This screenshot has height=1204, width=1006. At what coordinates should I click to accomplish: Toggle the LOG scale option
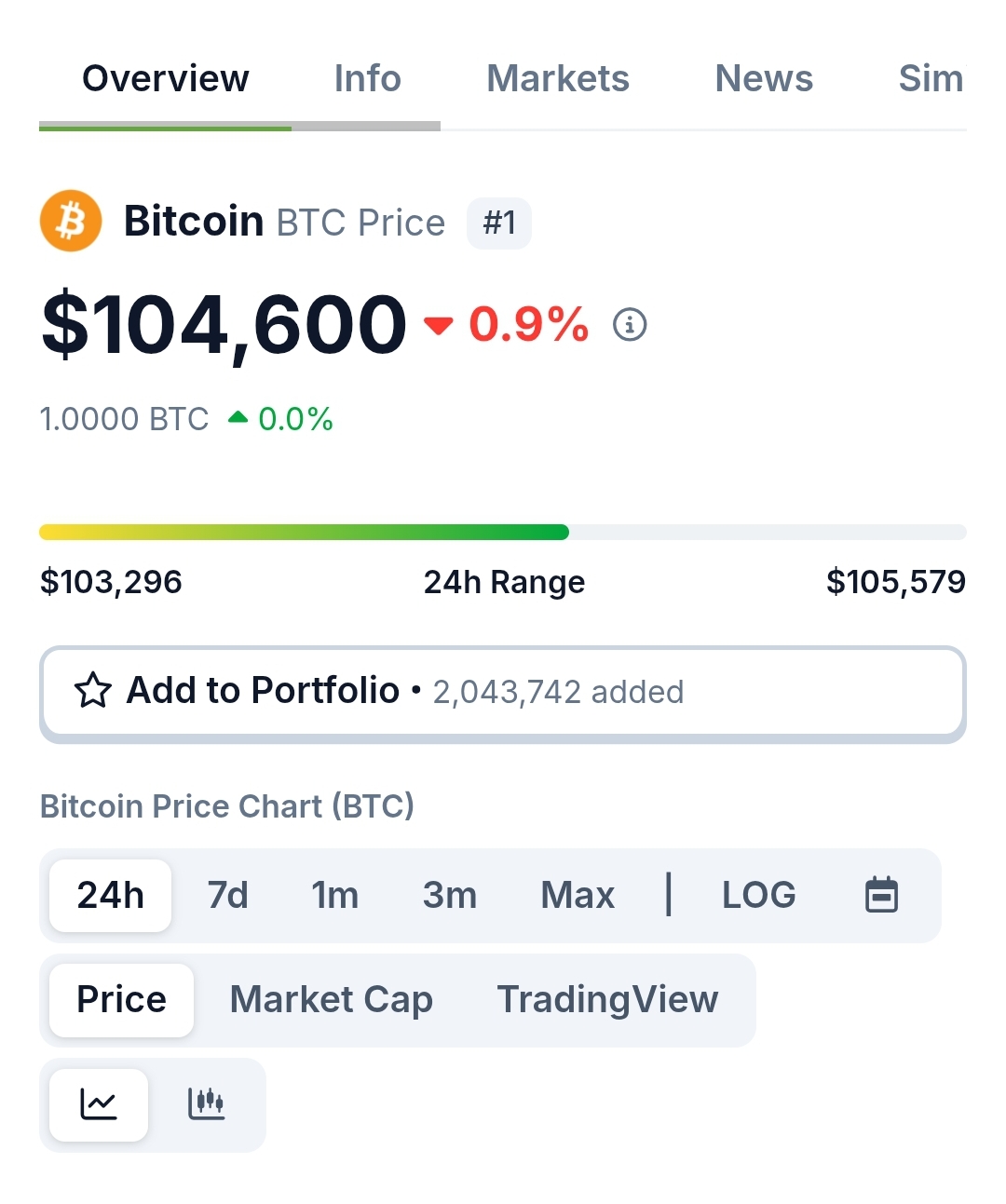pos(759,895)
